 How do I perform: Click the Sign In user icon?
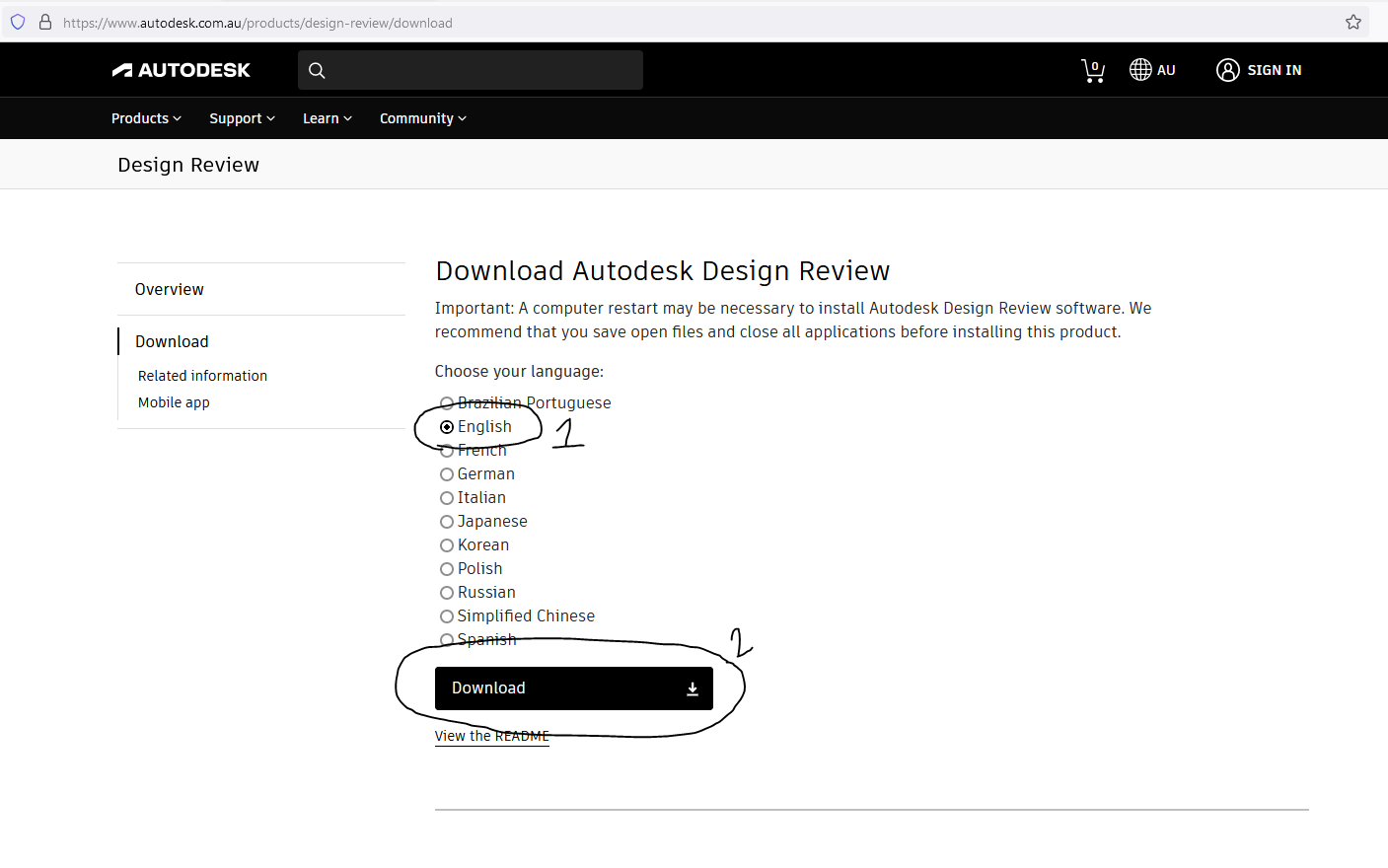pos(1227,70)
